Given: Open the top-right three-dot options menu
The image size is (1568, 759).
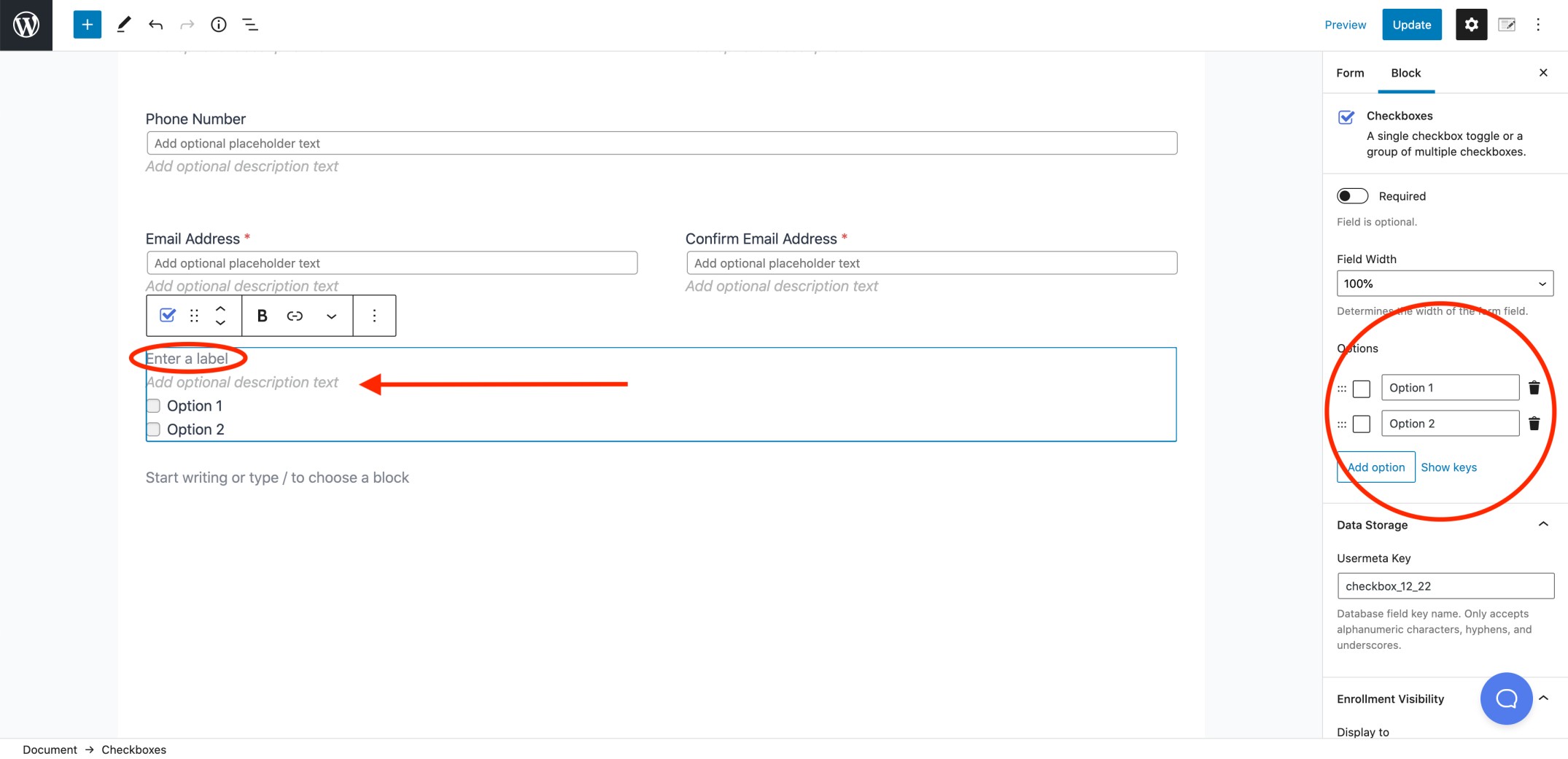Looking at the screenshot, I should click(x=1538, y=25).
